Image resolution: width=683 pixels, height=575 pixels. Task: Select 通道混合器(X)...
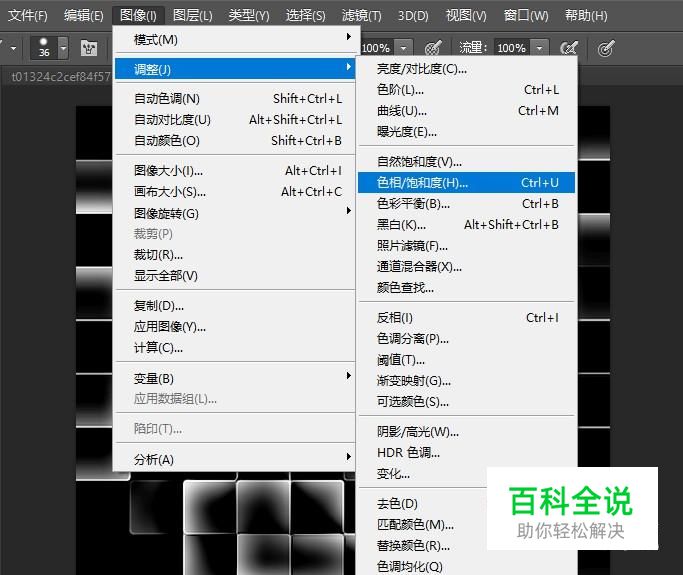point(467,267)
